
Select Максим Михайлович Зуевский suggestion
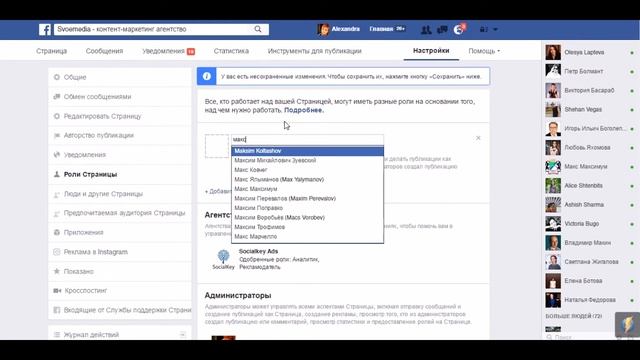307,160
